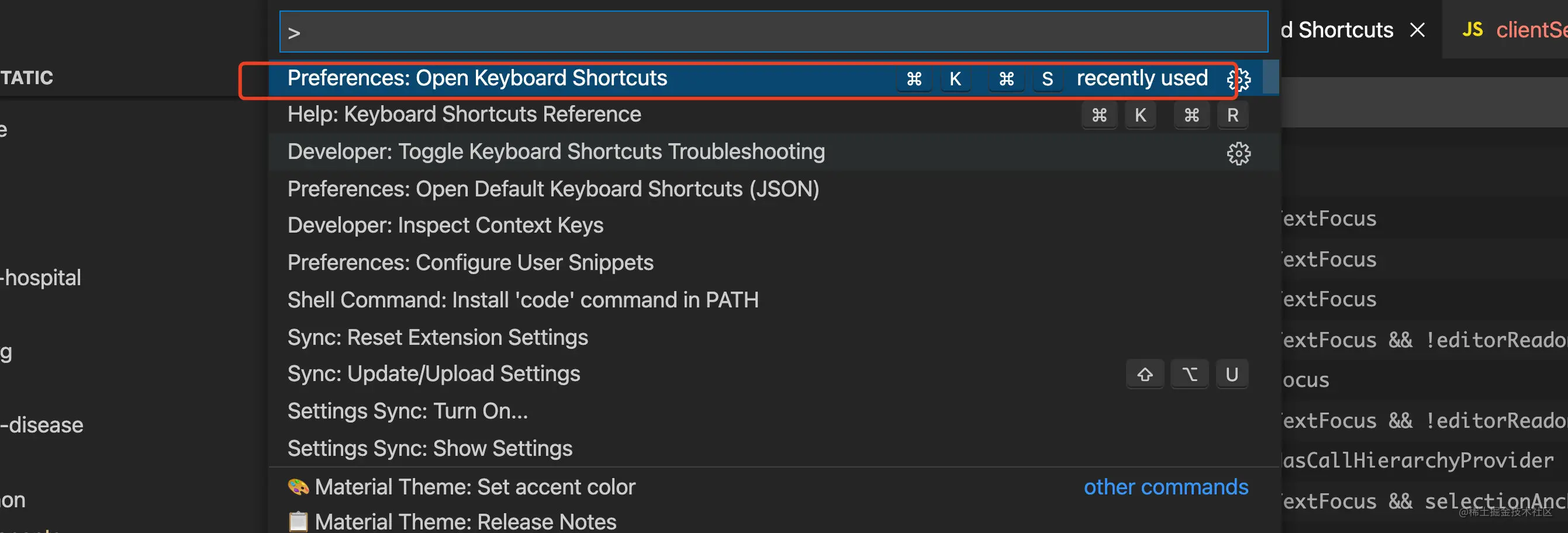Click gear icon beside Toggle Keyboard Shortcuts Troubleshooting
Image resolution: width=1568 pixels, height=533 pixels.
coord(1238,153)
